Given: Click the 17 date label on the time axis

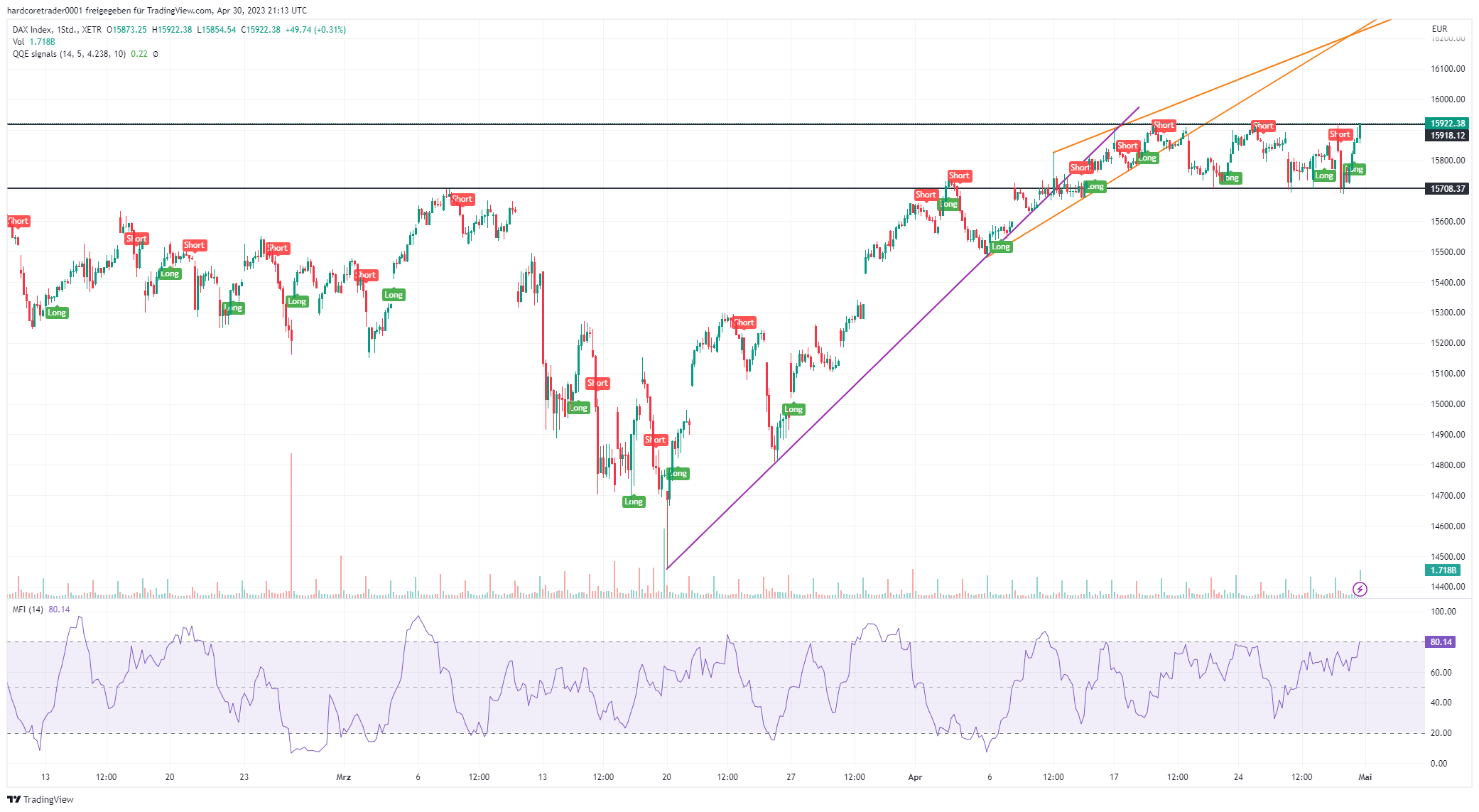Looking at the screenshot, I should click(1114, 777).
